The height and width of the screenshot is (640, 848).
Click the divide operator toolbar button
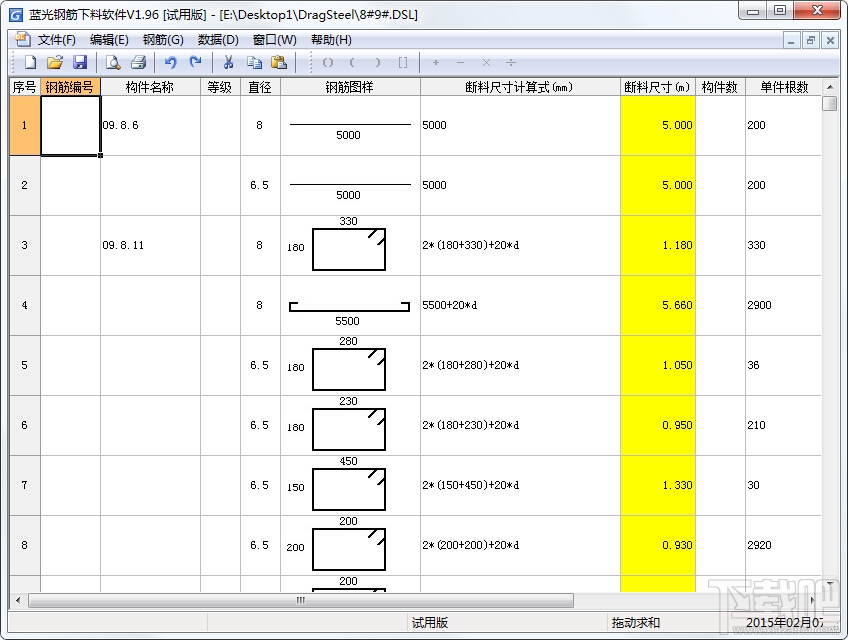[511, 63]
